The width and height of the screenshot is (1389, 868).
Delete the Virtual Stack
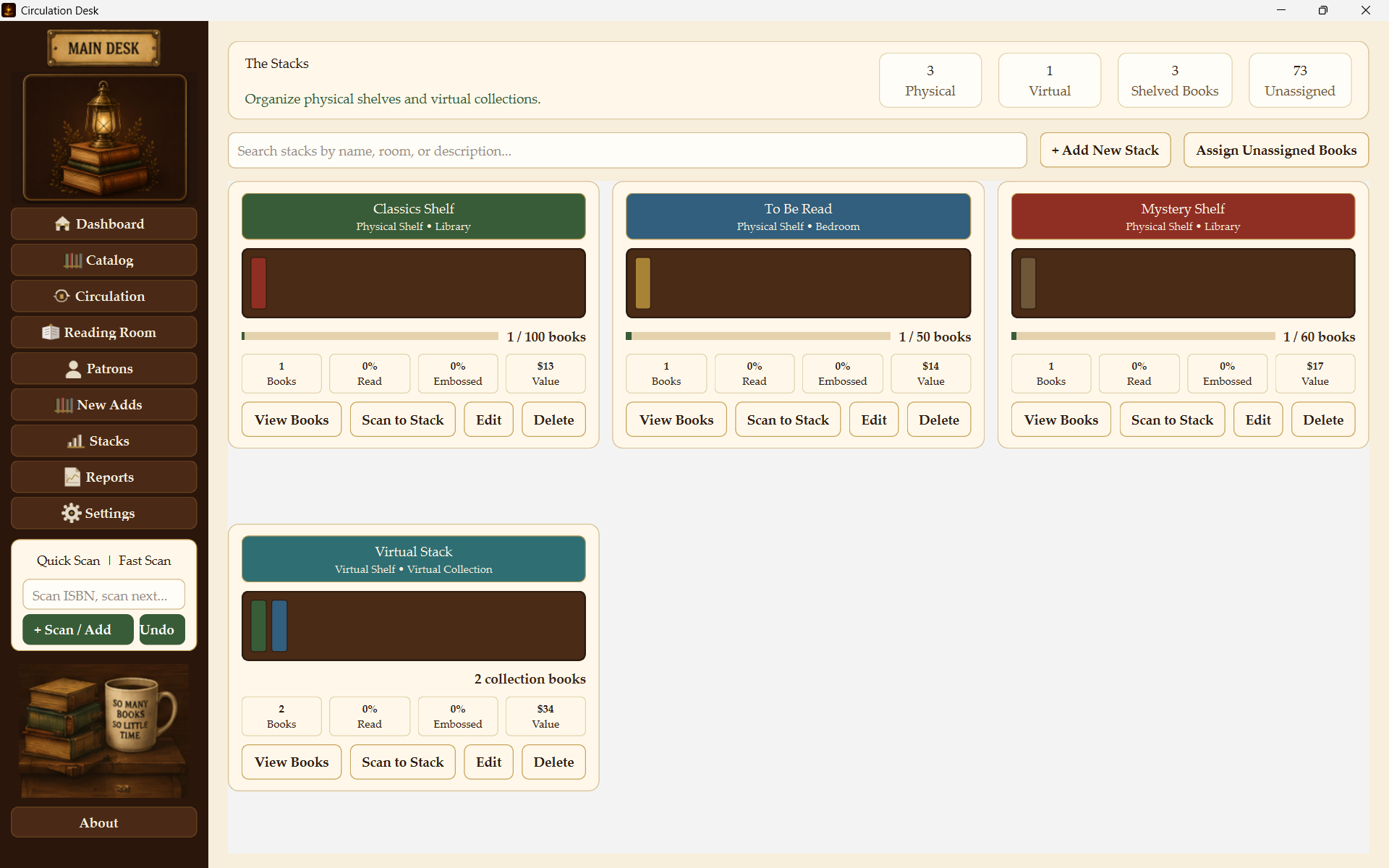pos(553,762)
